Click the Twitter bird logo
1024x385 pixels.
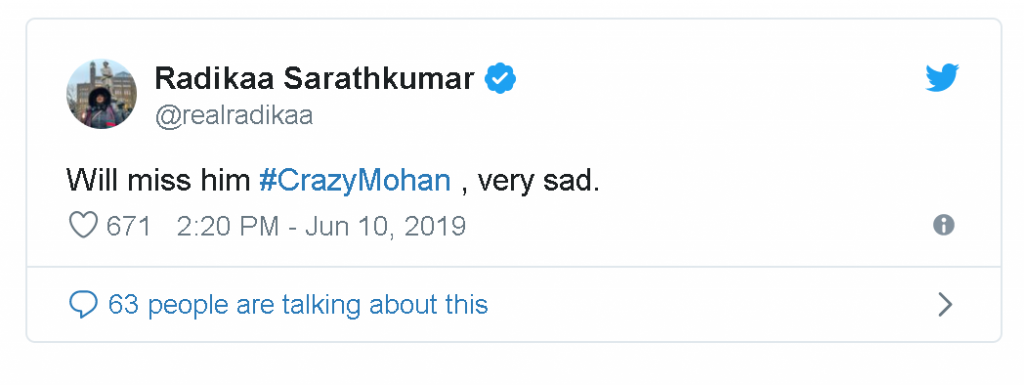pos(942,78)
